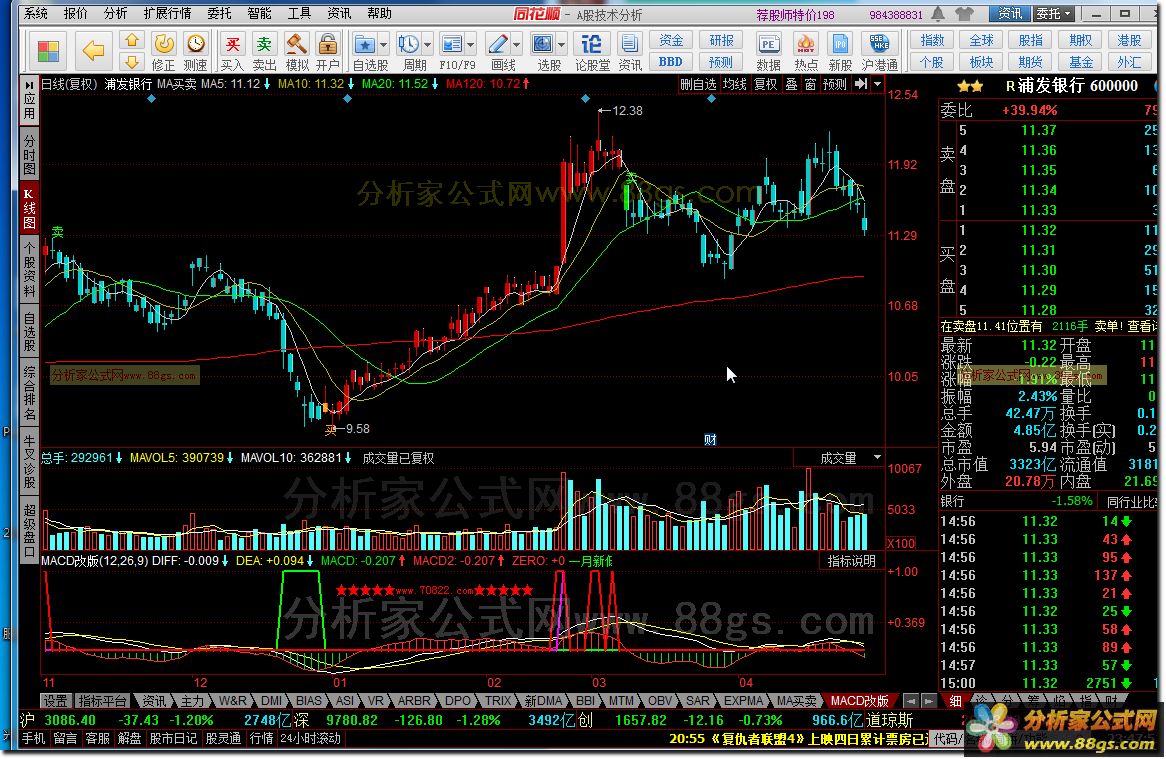Open the 智能 menu

click(x=259, y=13)
